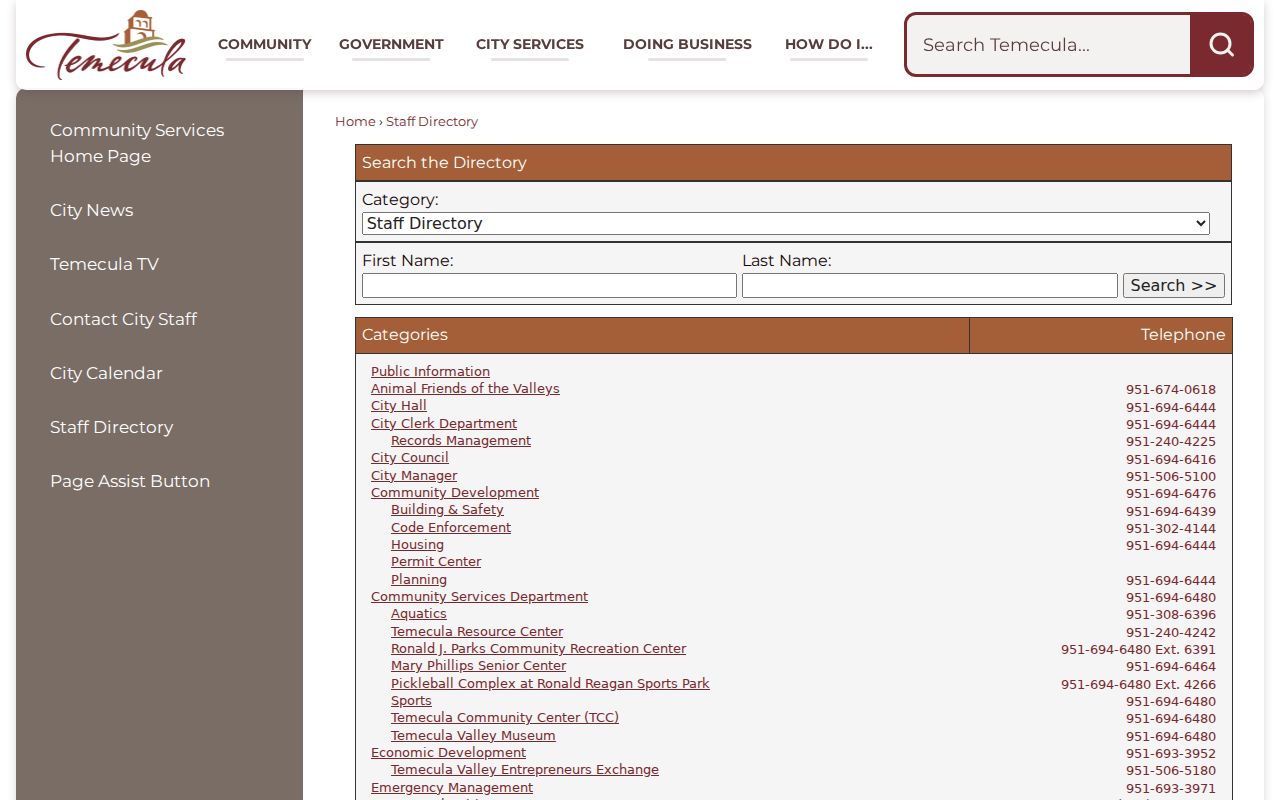Click the Temecula city logo

[106, 45]
